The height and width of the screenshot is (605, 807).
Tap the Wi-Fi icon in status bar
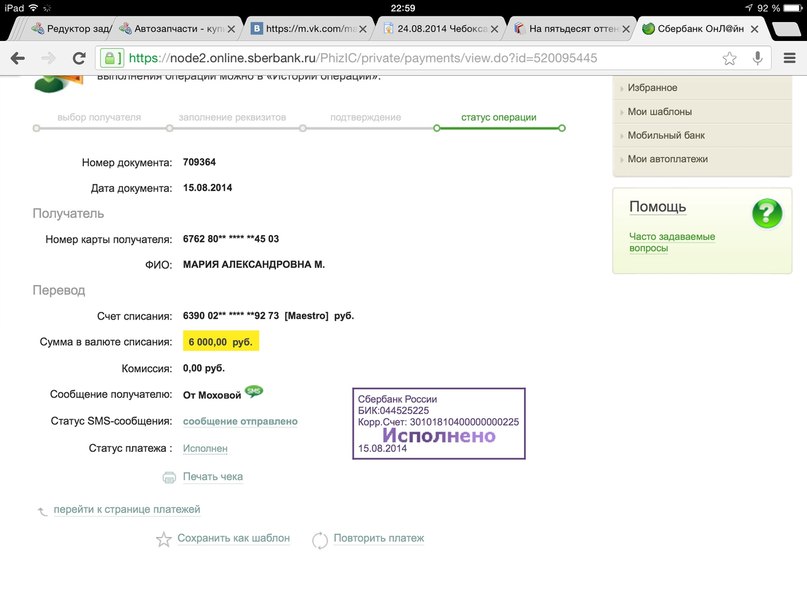(x=33, y=8)
